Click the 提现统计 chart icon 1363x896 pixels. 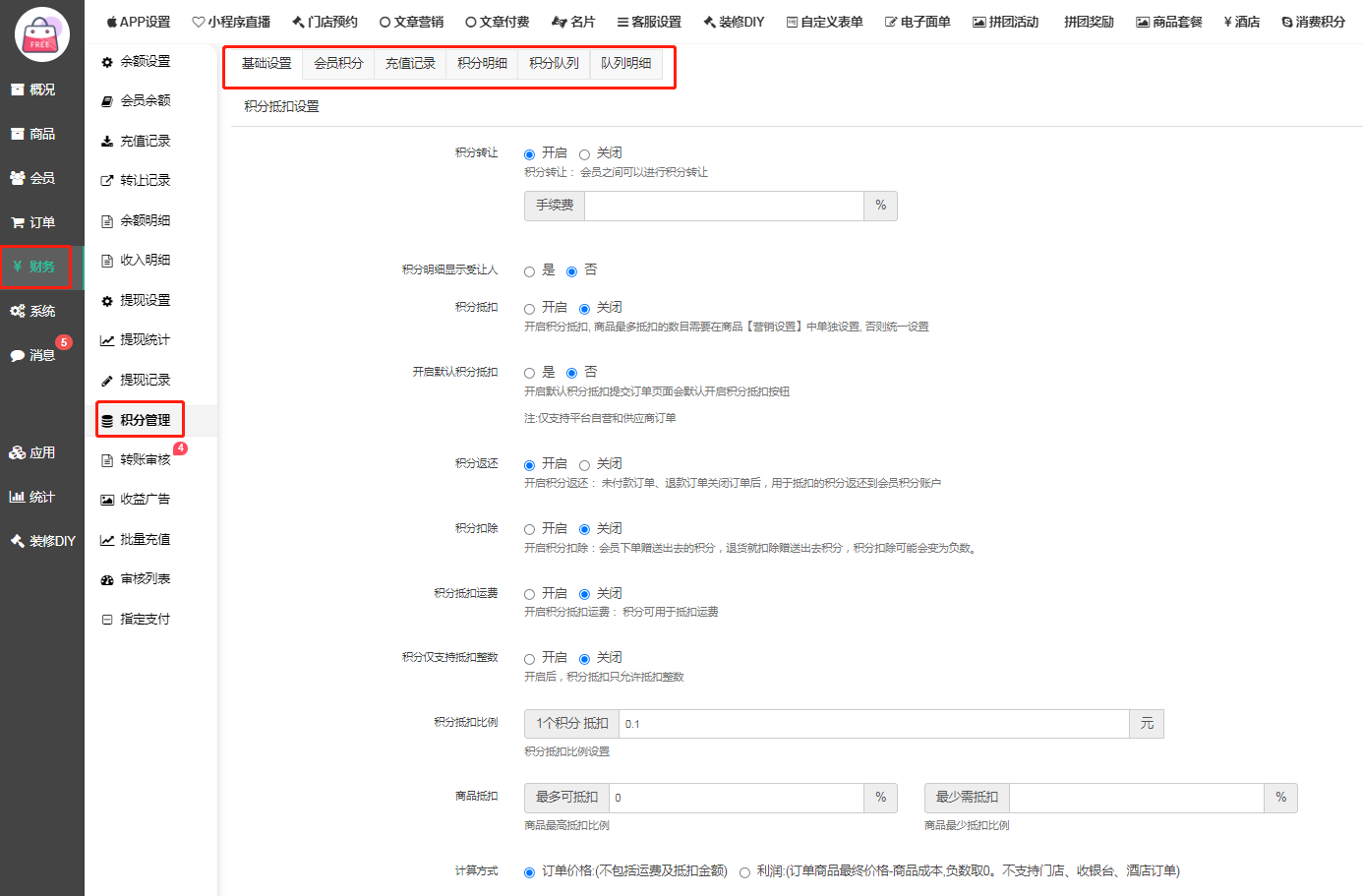click(107, 340)
